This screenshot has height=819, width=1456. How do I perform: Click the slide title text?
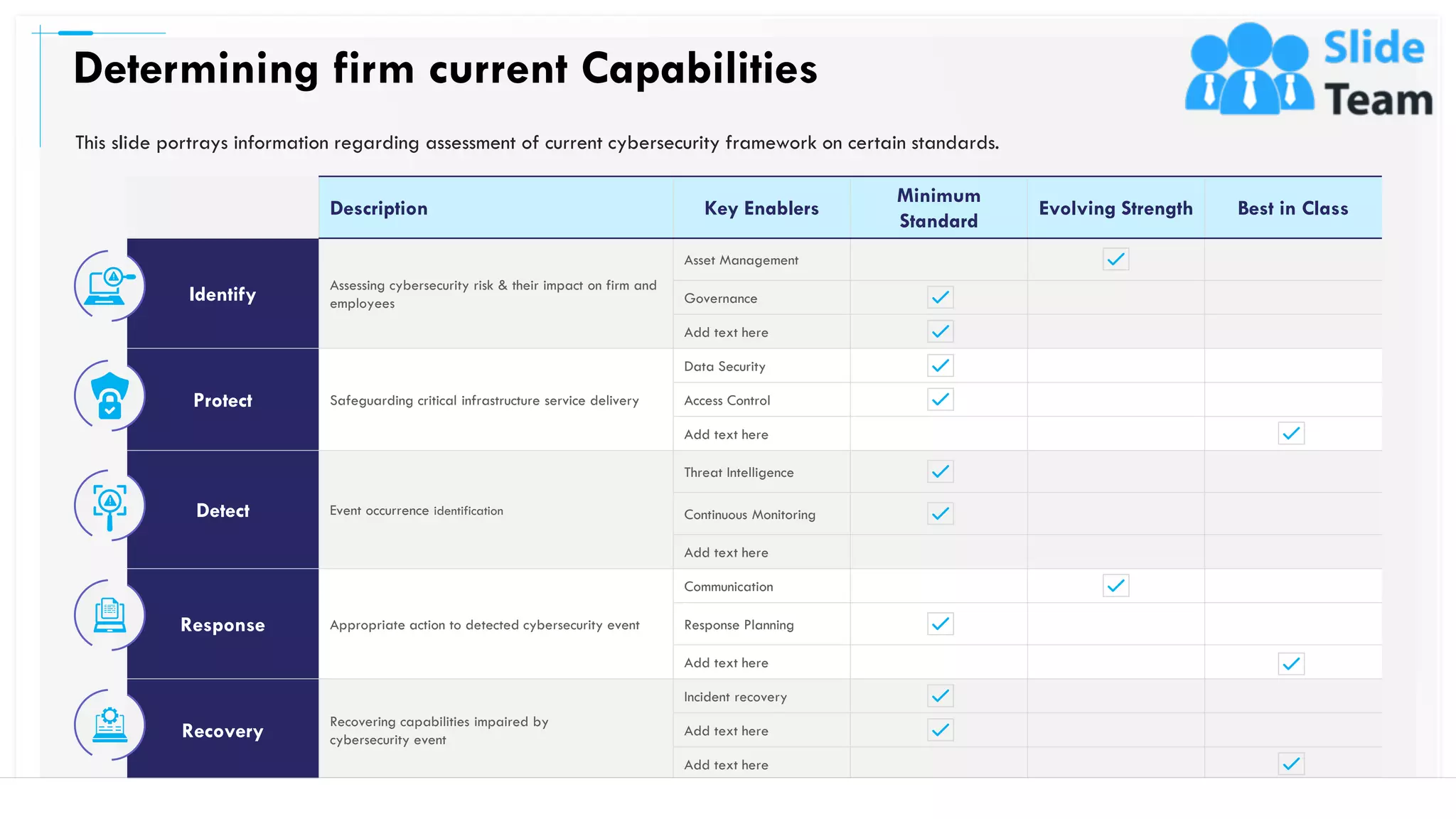tap(445, 69)
